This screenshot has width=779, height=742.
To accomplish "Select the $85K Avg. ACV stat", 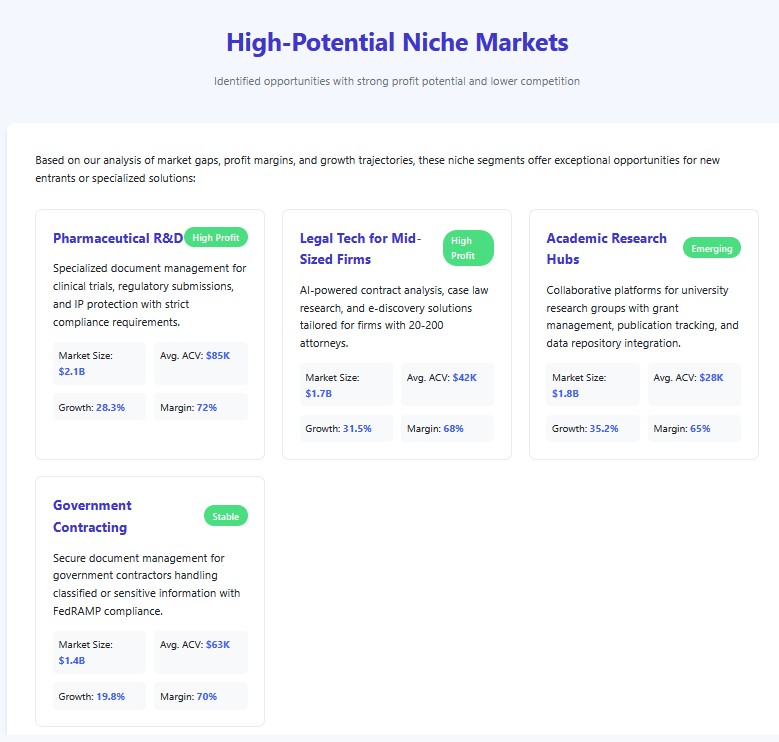I will tap(201, 363).
